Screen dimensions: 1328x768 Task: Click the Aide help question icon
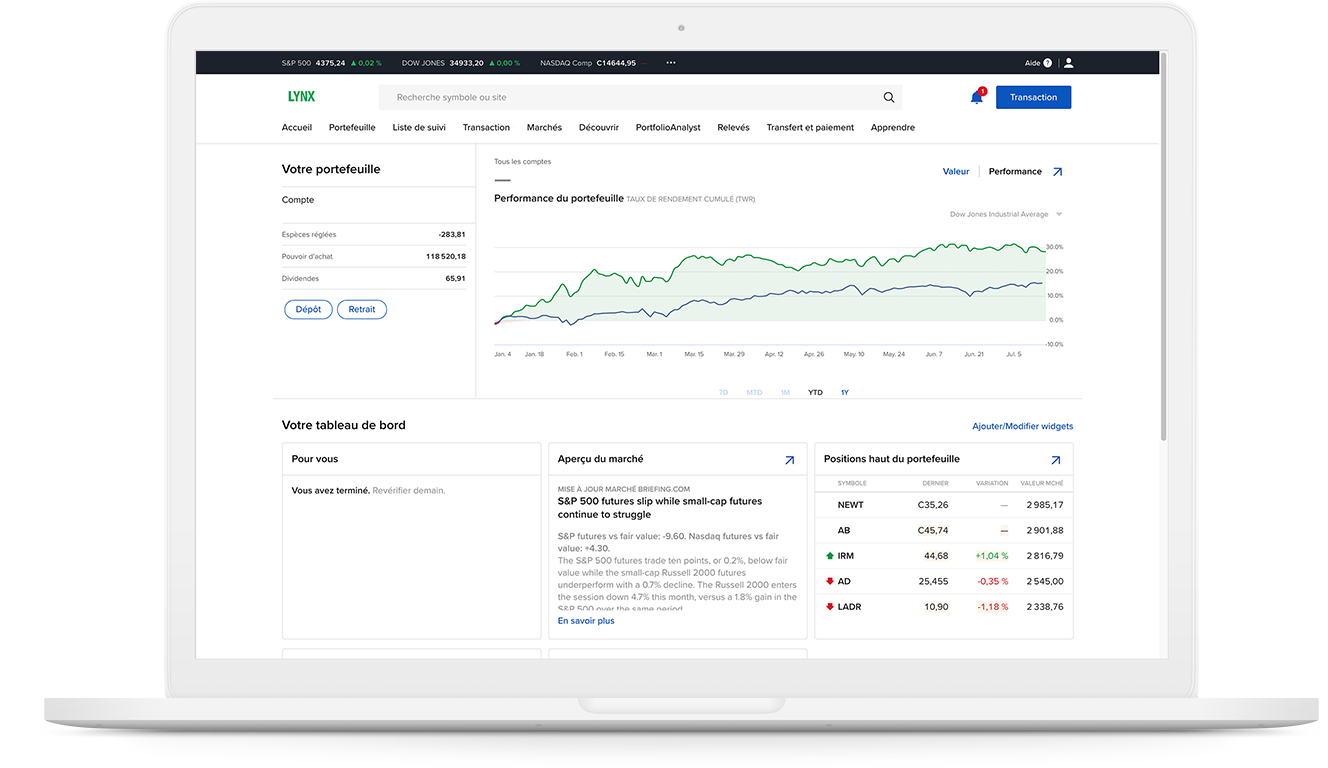pyautogui.click(x=1048, y=63)
